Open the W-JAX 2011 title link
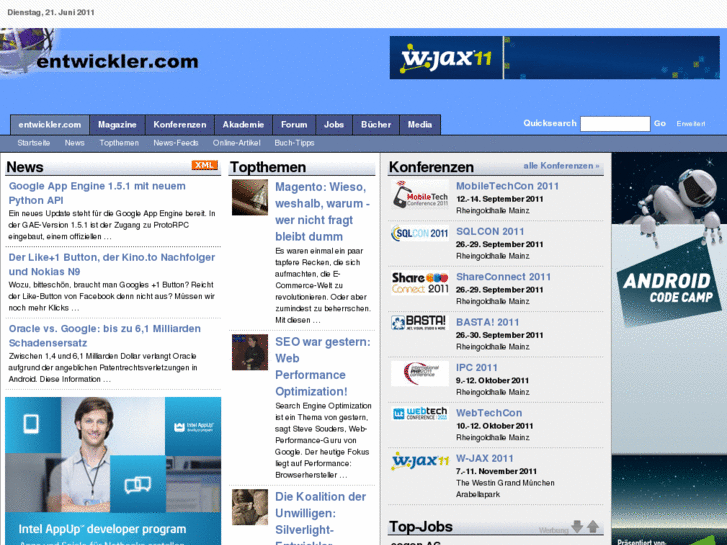This screenshot has height=545, width=727. 485,459
